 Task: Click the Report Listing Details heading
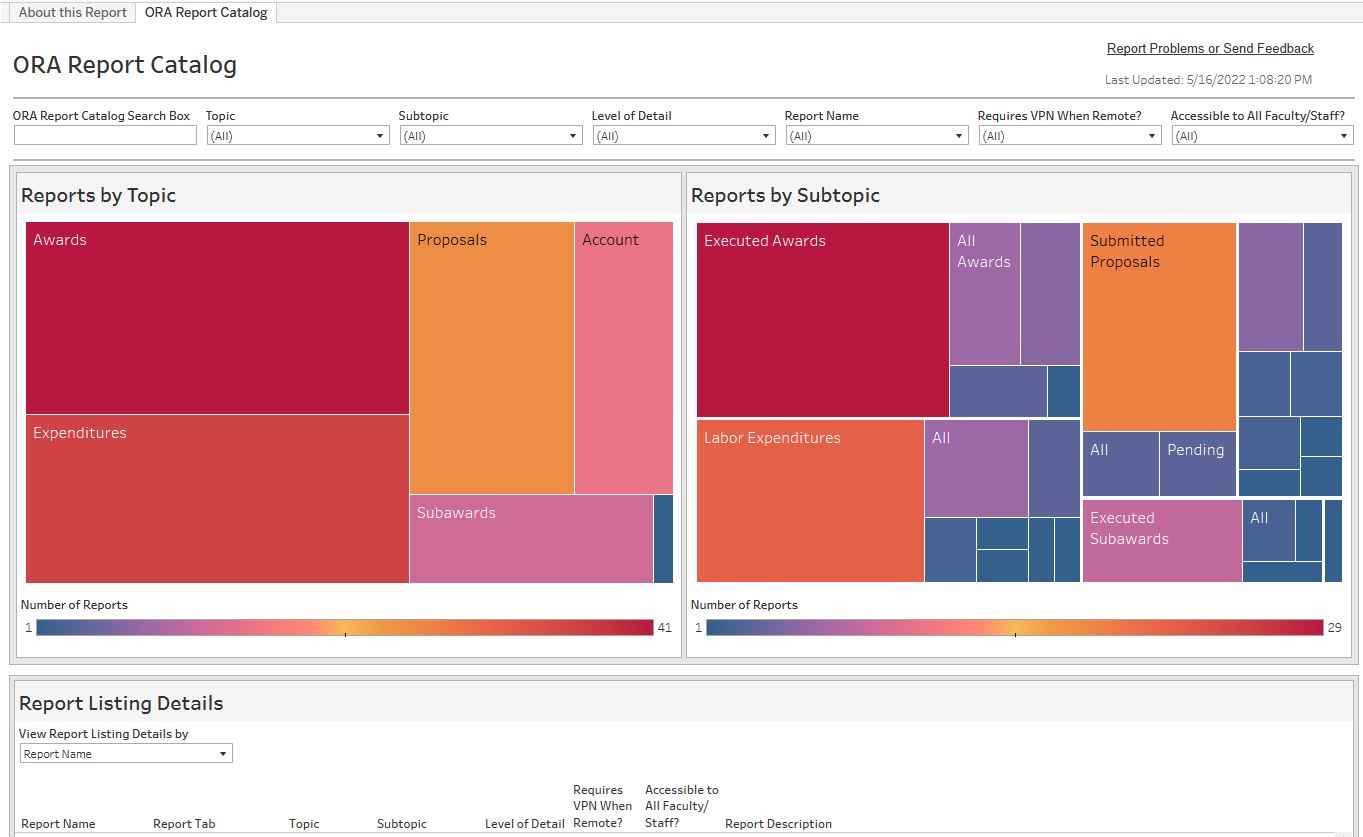pos(121,703)
